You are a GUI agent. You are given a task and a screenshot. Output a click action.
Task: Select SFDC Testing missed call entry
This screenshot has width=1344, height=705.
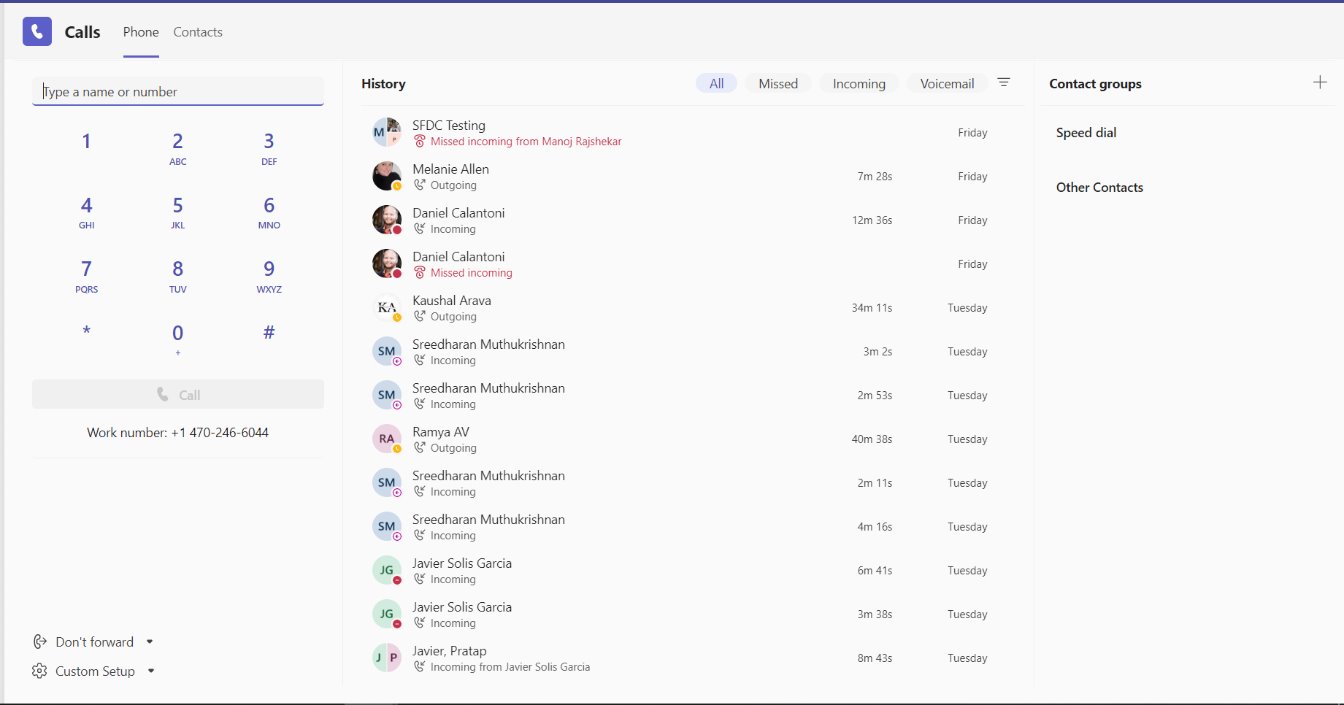(689, 132)
